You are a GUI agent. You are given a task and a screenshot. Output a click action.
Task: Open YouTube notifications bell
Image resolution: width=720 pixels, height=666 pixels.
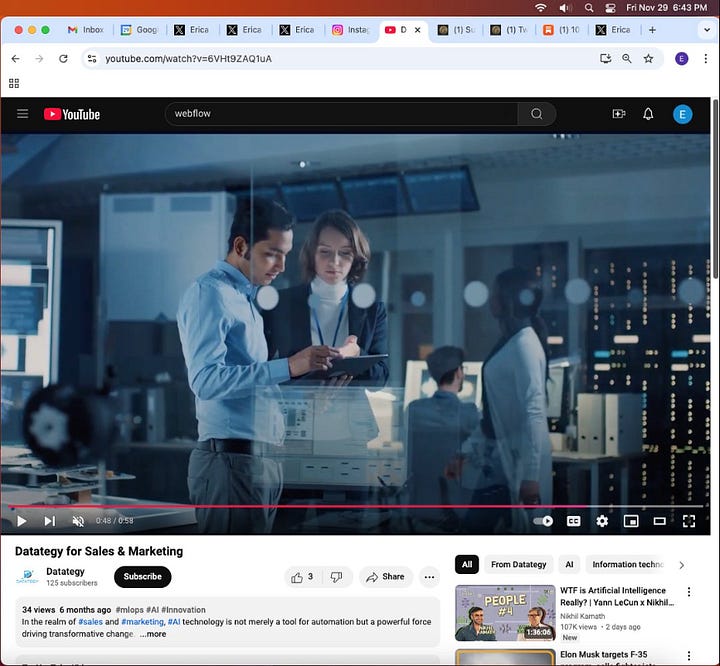[648, 114]
